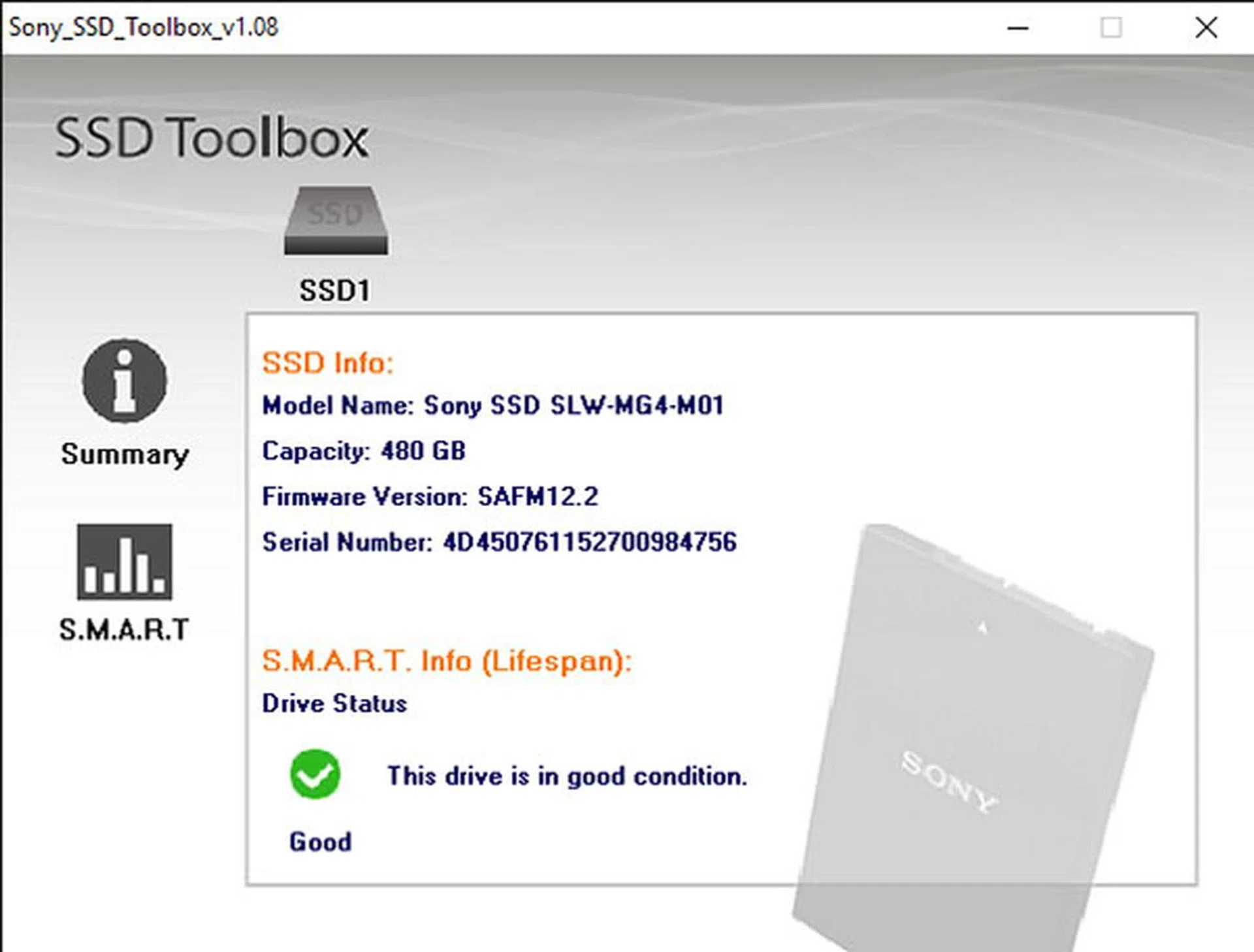The height and width of the screenshot is (952, 1254).
Task: Click the SSD Toolbox title text
Action: tap(212, 138)
